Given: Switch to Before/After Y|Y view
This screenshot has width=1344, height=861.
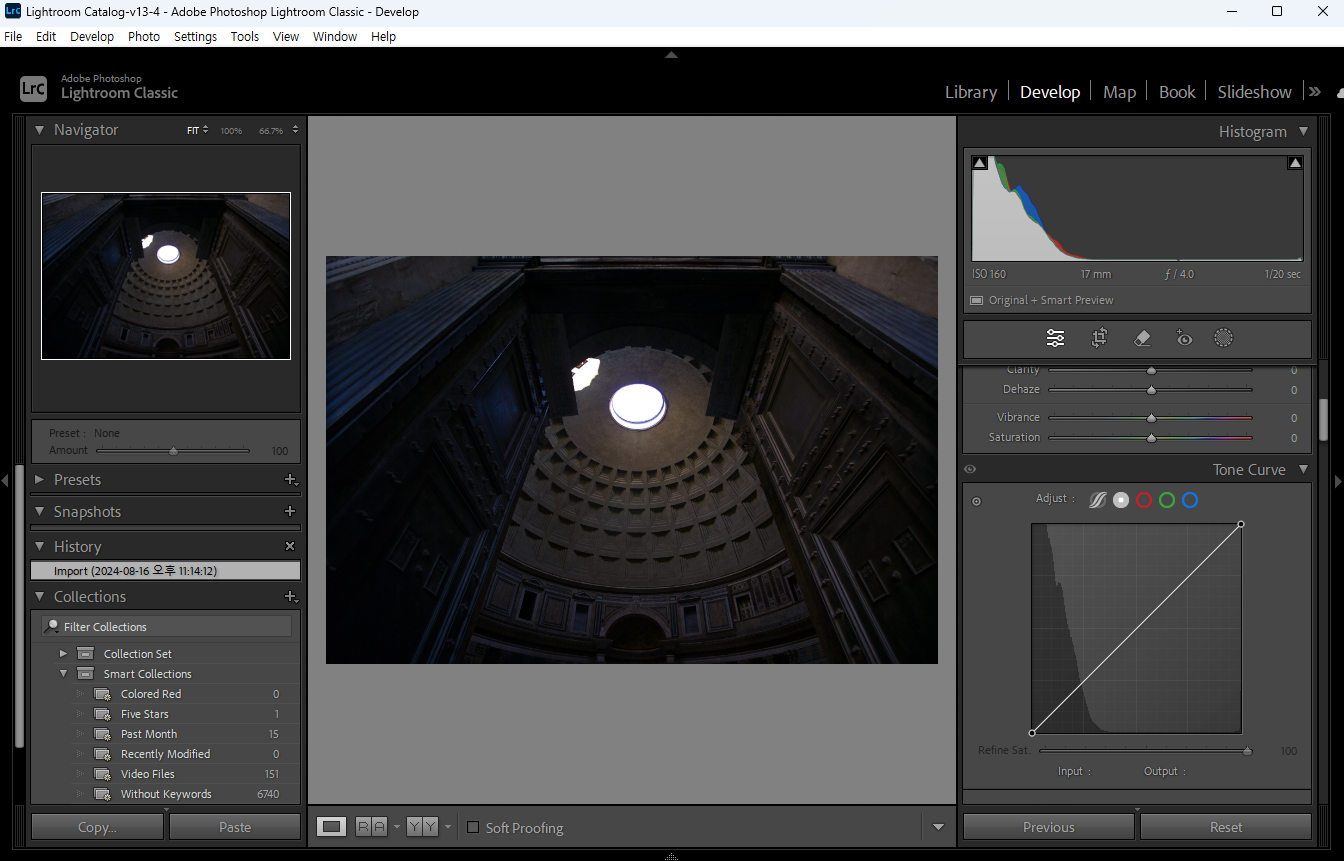Looking at the screenshot, I should click(x=422, y=827).
